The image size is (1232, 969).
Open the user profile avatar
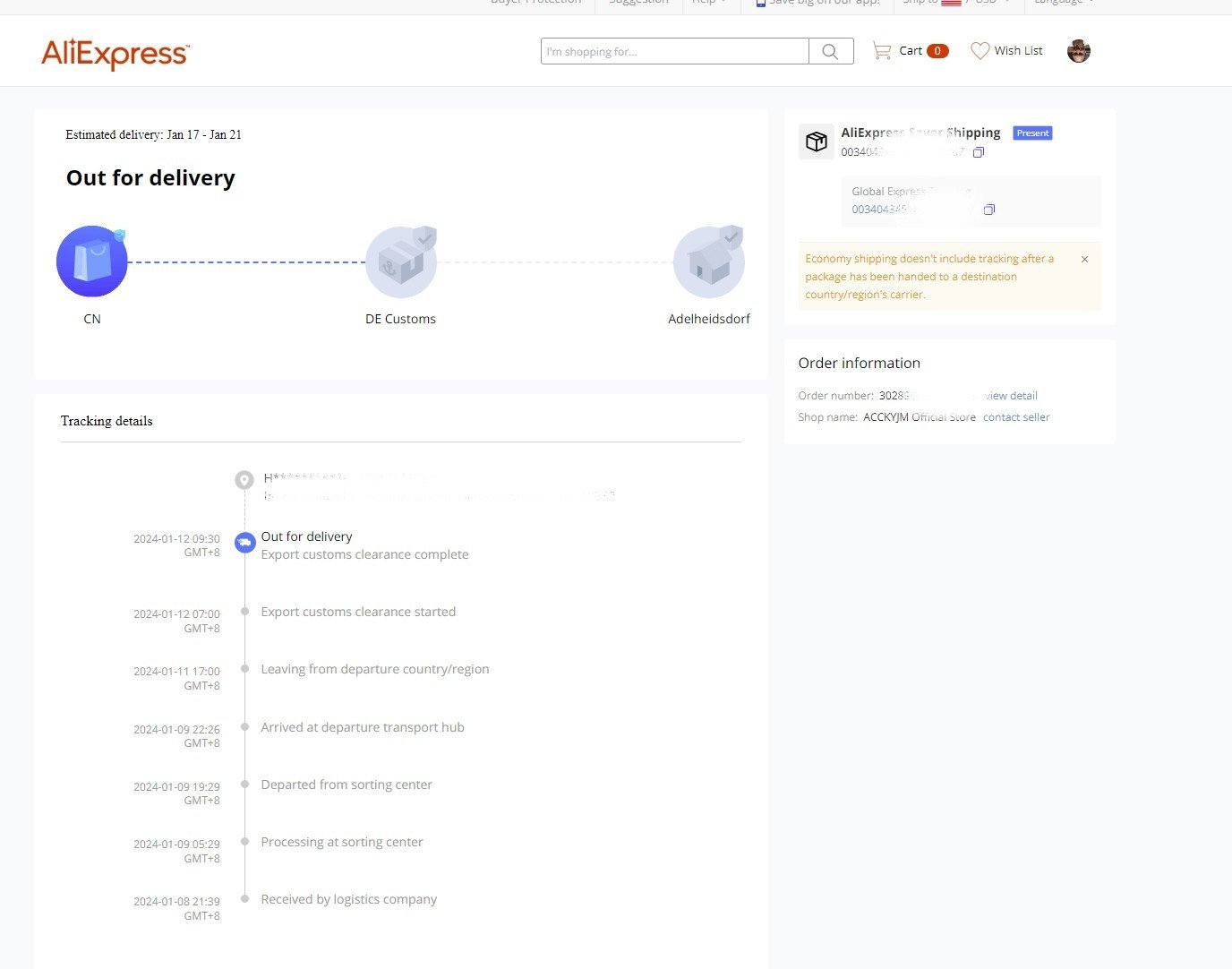tap(1079, 51)
